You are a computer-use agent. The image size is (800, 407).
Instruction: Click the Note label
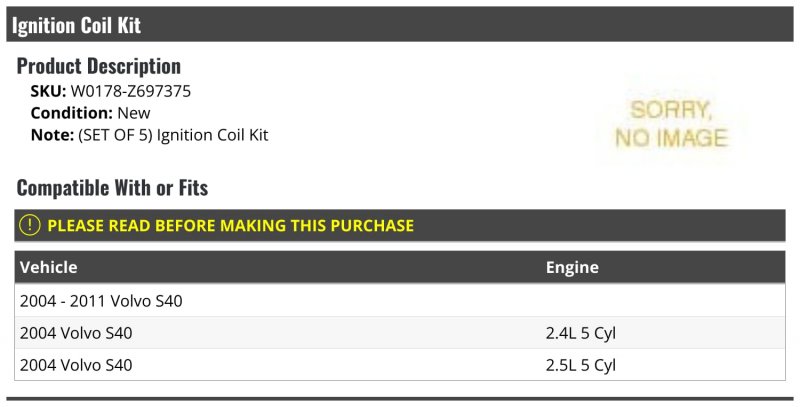(52, 135)
